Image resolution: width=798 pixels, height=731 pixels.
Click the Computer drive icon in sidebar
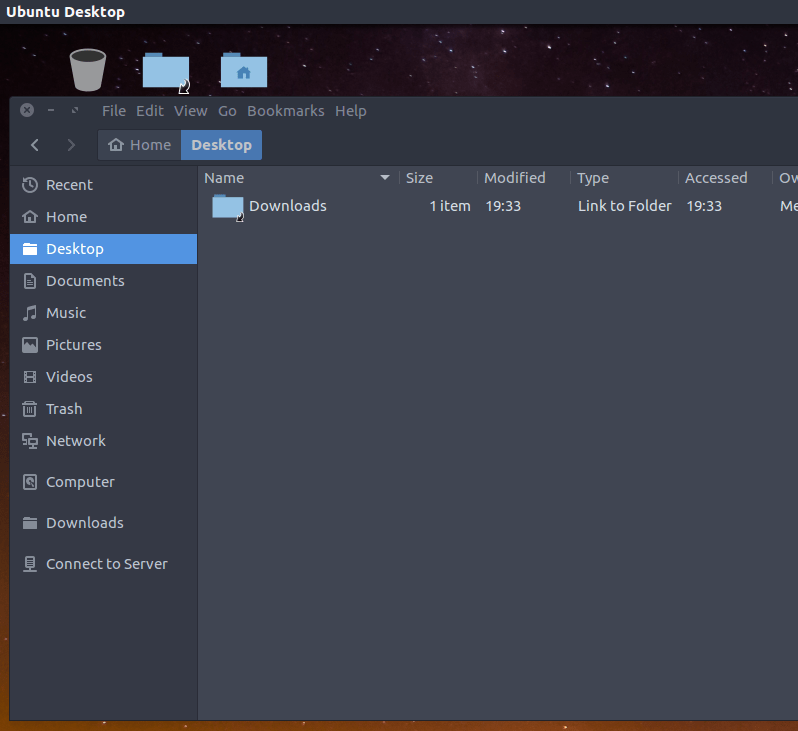[x=30, y=482]
